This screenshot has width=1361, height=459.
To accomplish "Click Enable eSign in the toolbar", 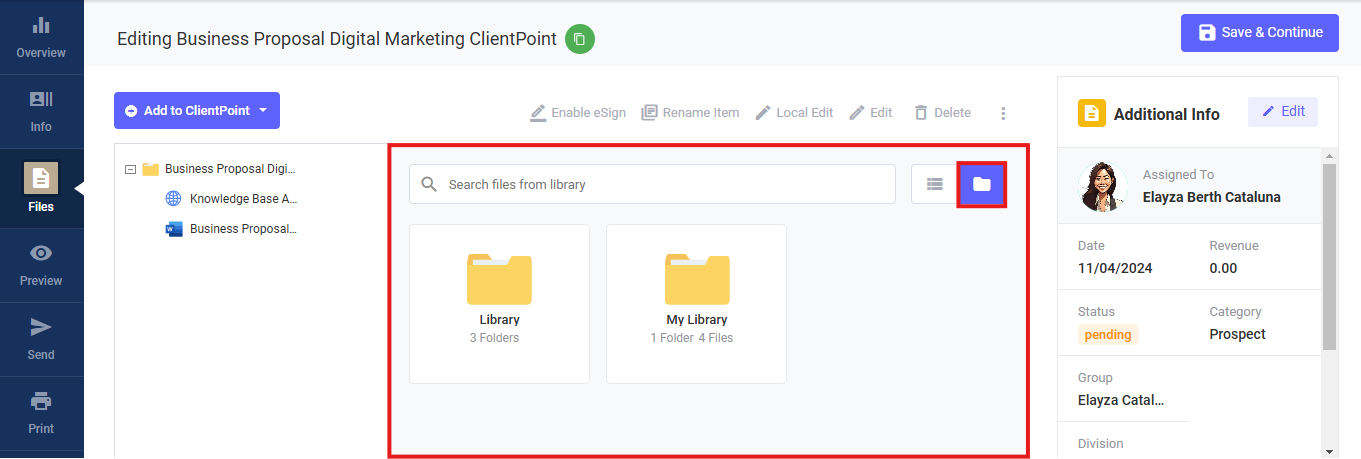I will pyautogui.click(x=578, y=113).
